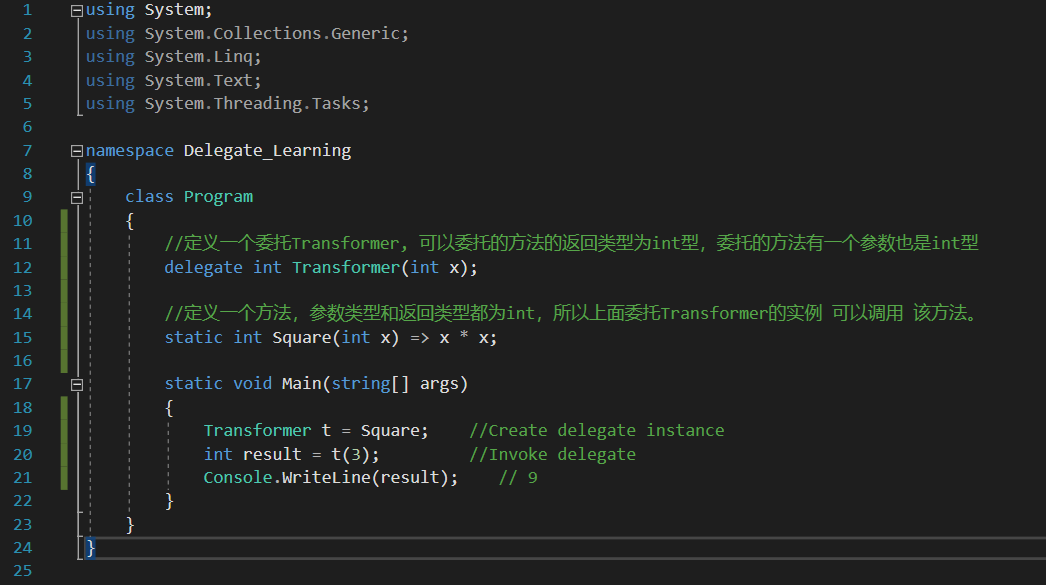Click the 'Square' method name on line 15
Viewport: 1046px width, 585px height.
click(302, 338)
